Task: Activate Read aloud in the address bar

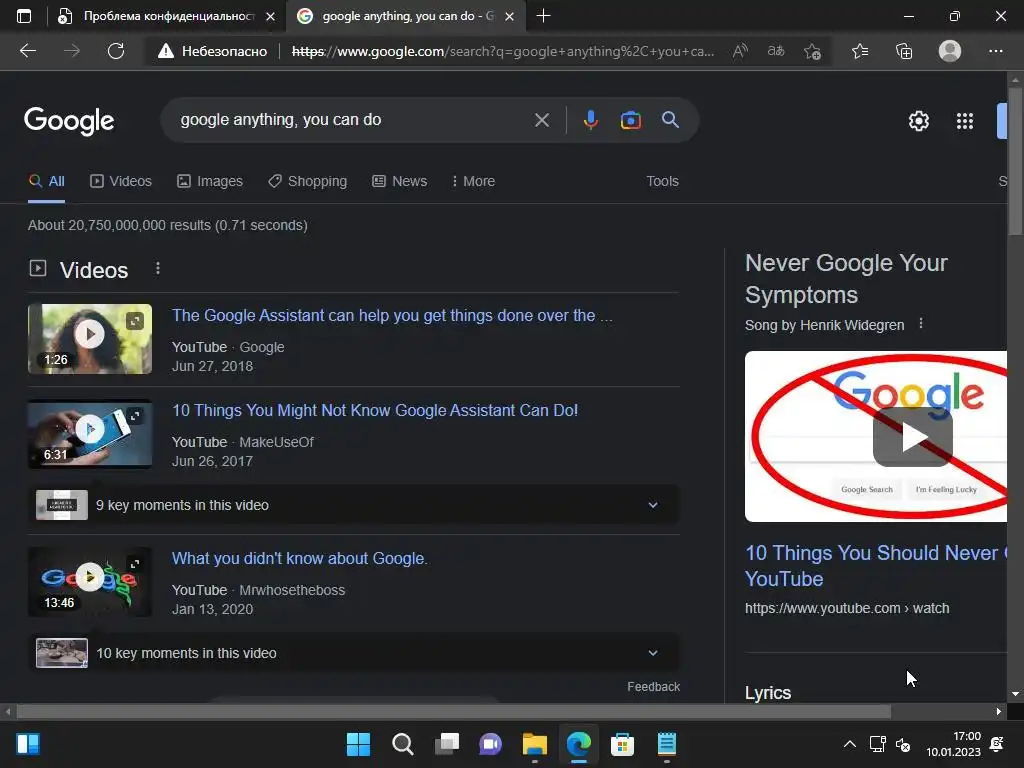Action: pos(740,51)
